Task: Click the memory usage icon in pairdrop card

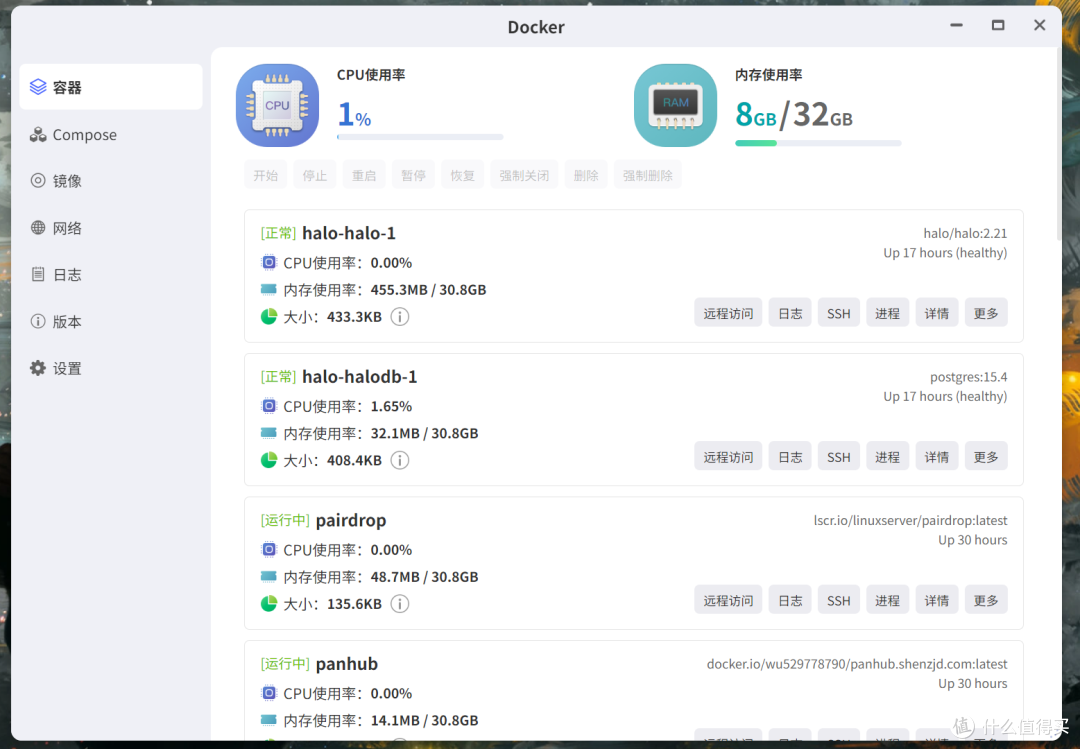Action: pyautogui.click(x=269, y=576)
